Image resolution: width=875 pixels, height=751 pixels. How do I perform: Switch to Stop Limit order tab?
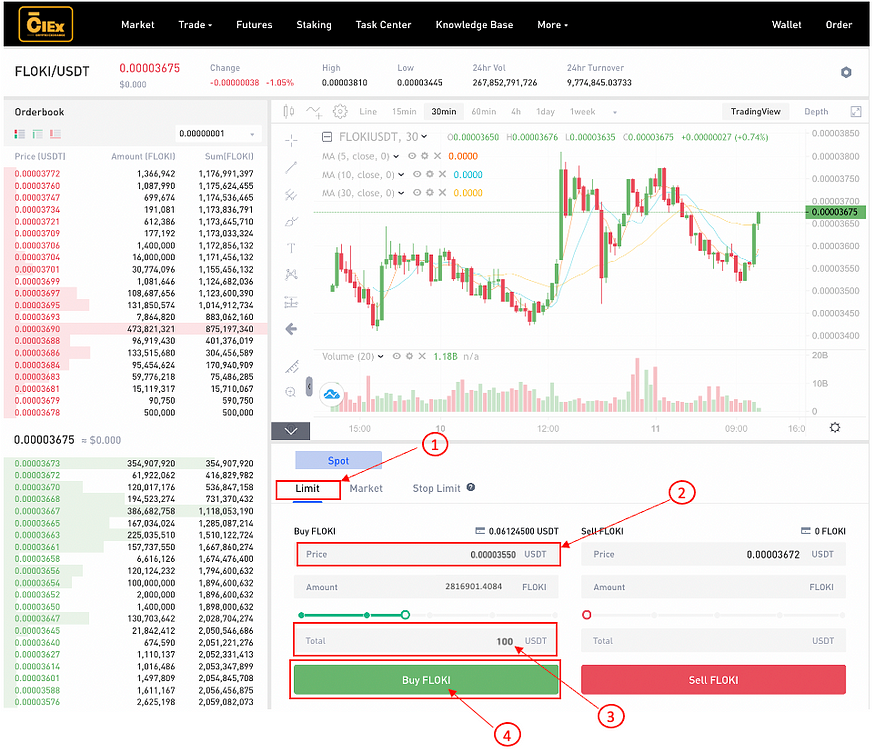[x=436, y=488]
